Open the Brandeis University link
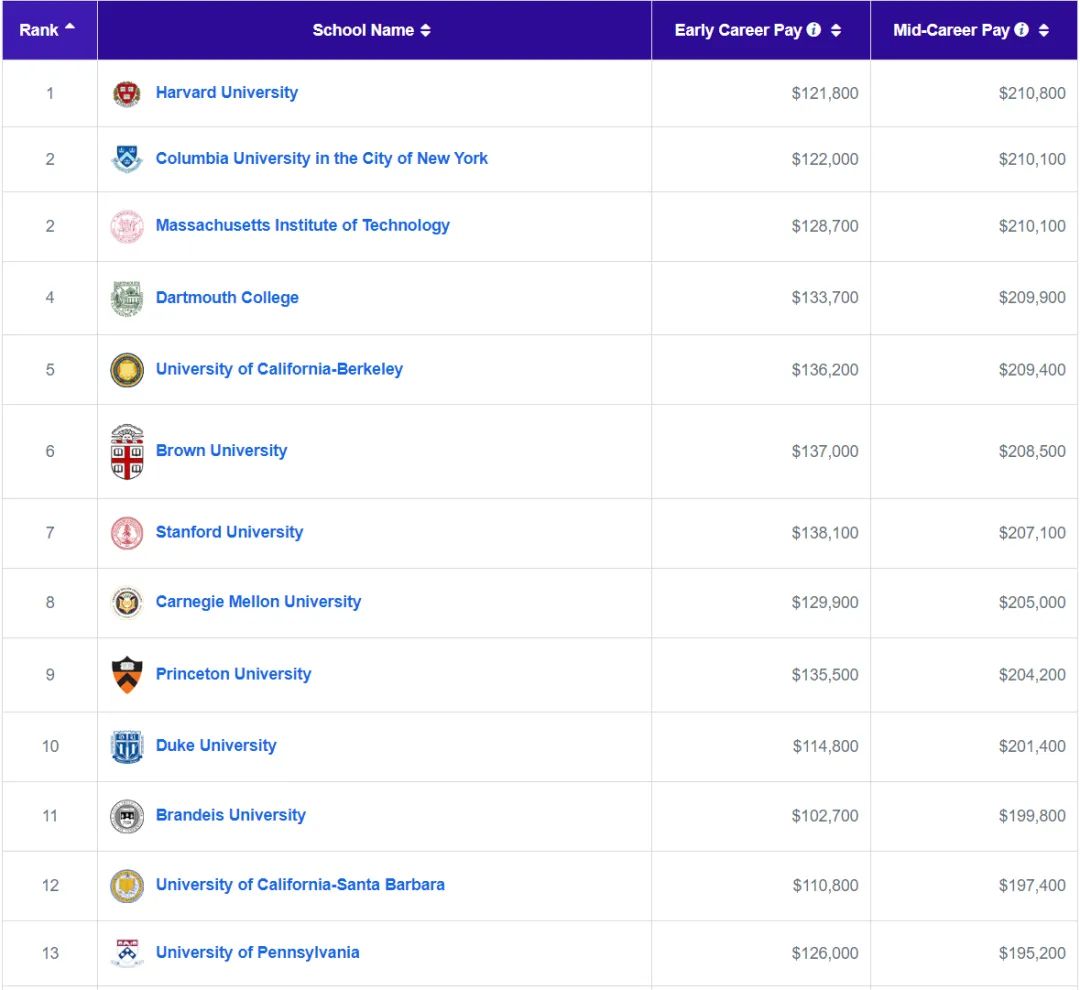Image resolution: width=1080 pixels, height=990 pixels. pos(231,815)
